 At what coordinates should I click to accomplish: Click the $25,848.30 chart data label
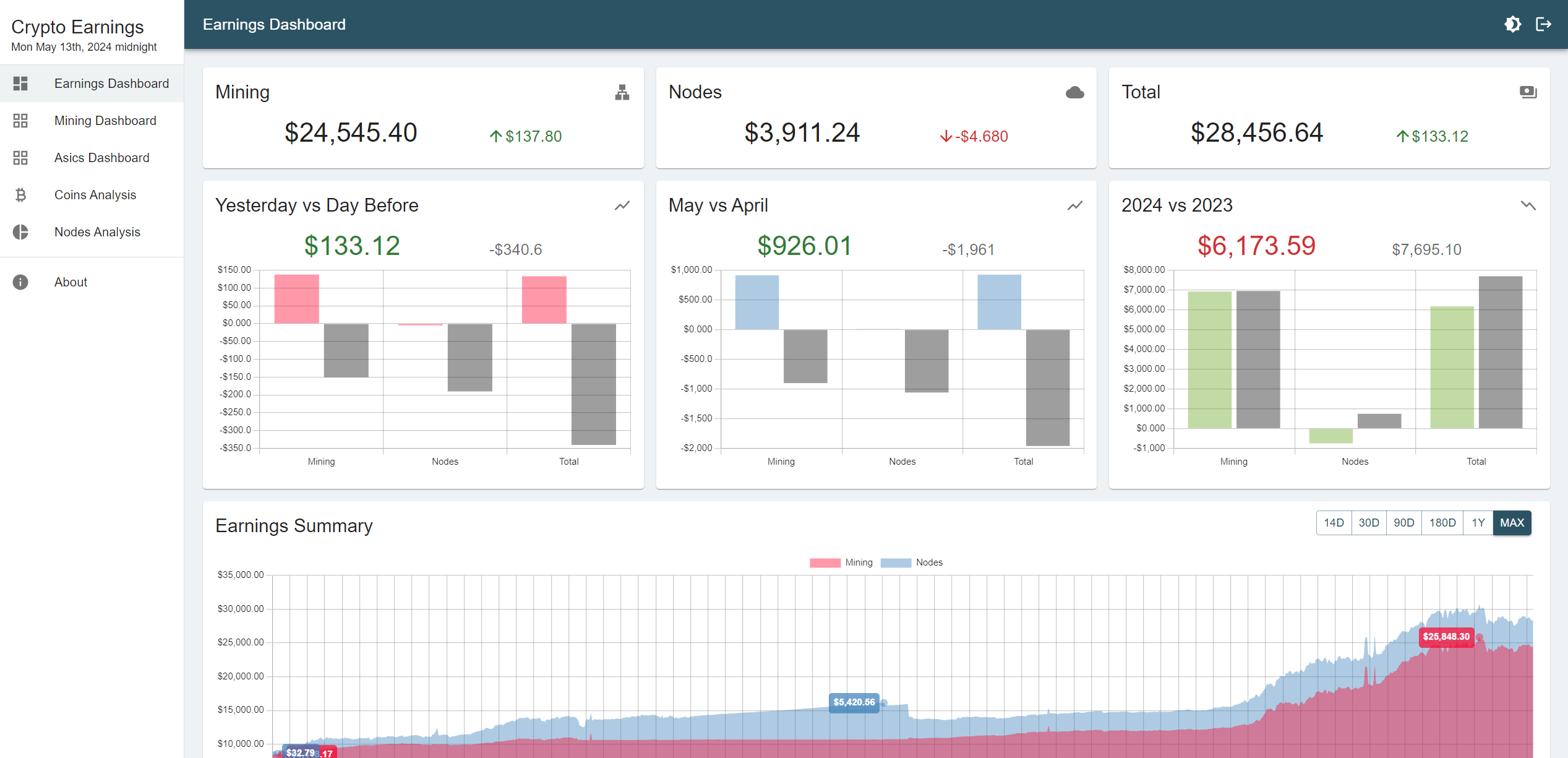(1446, 636)
